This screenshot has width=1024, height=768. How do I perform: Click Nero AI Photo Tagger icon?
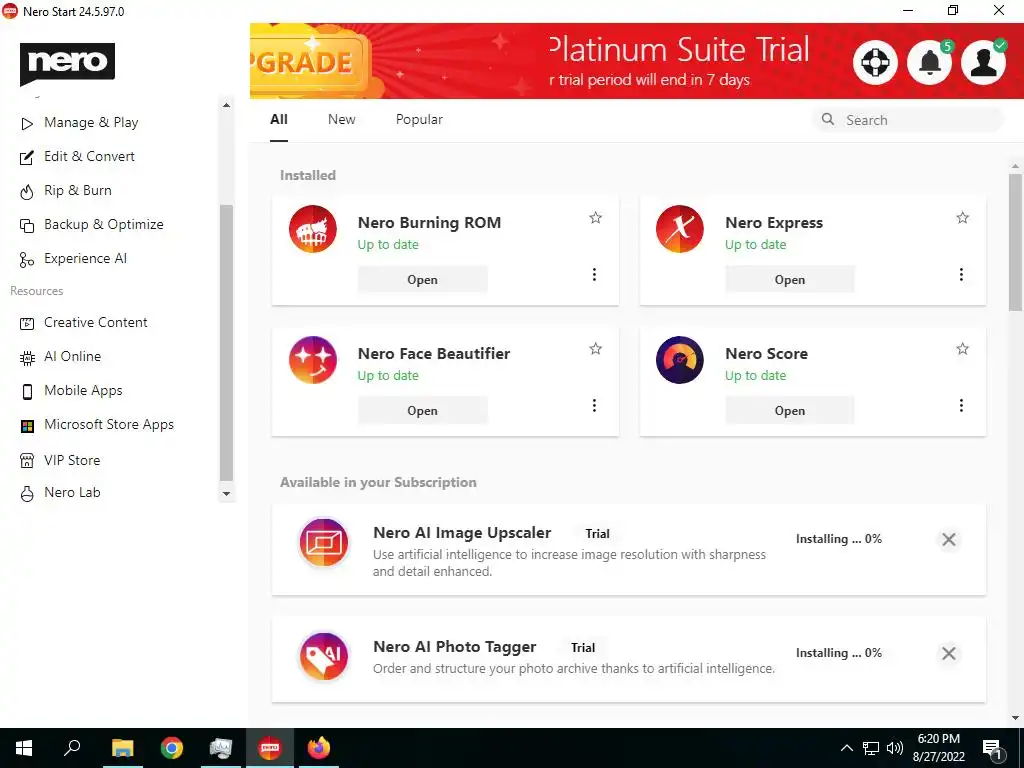pos(324,656)
